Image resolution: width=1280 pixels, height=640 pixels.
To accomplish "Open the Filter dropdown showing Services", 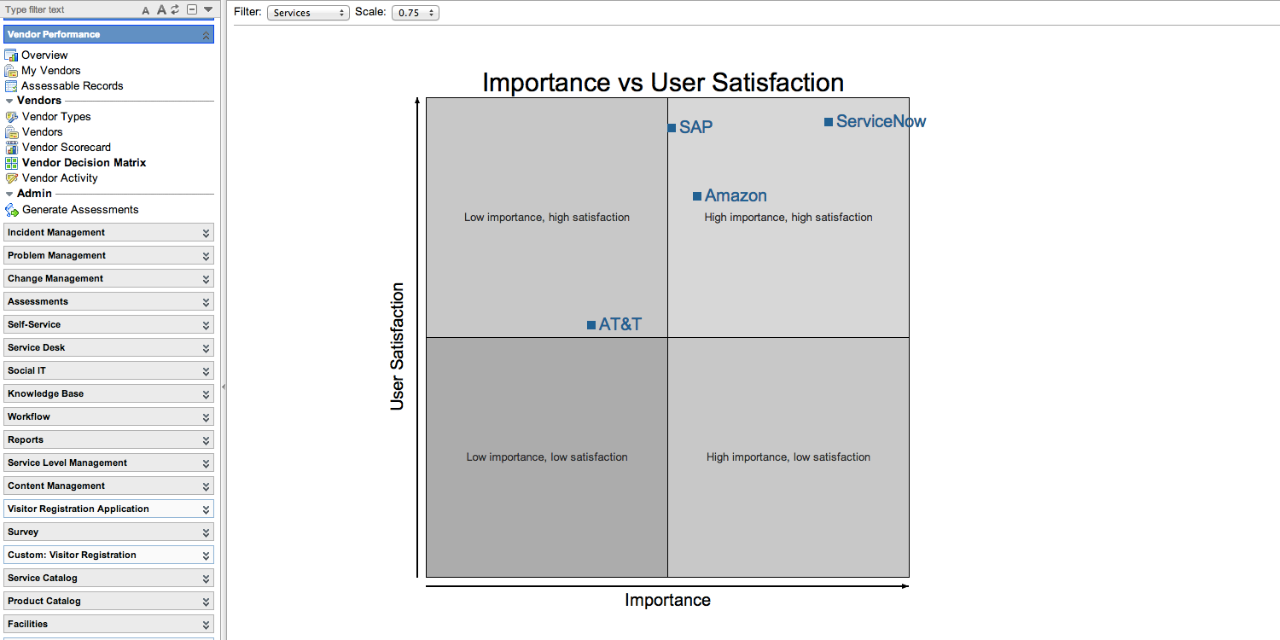I will click(x=308, y=13).
